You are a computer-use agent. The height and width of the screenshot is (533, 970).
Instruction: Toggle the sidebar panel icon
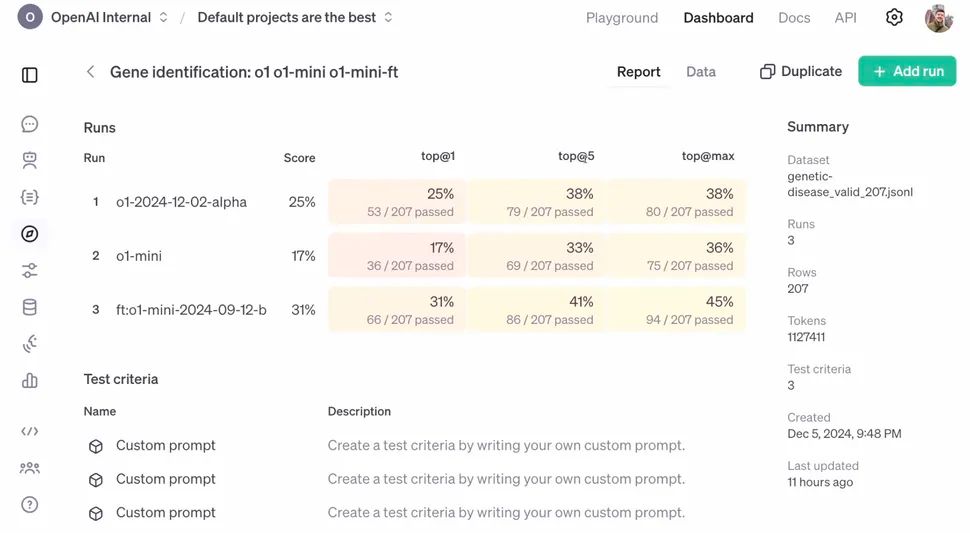[30, 75]
